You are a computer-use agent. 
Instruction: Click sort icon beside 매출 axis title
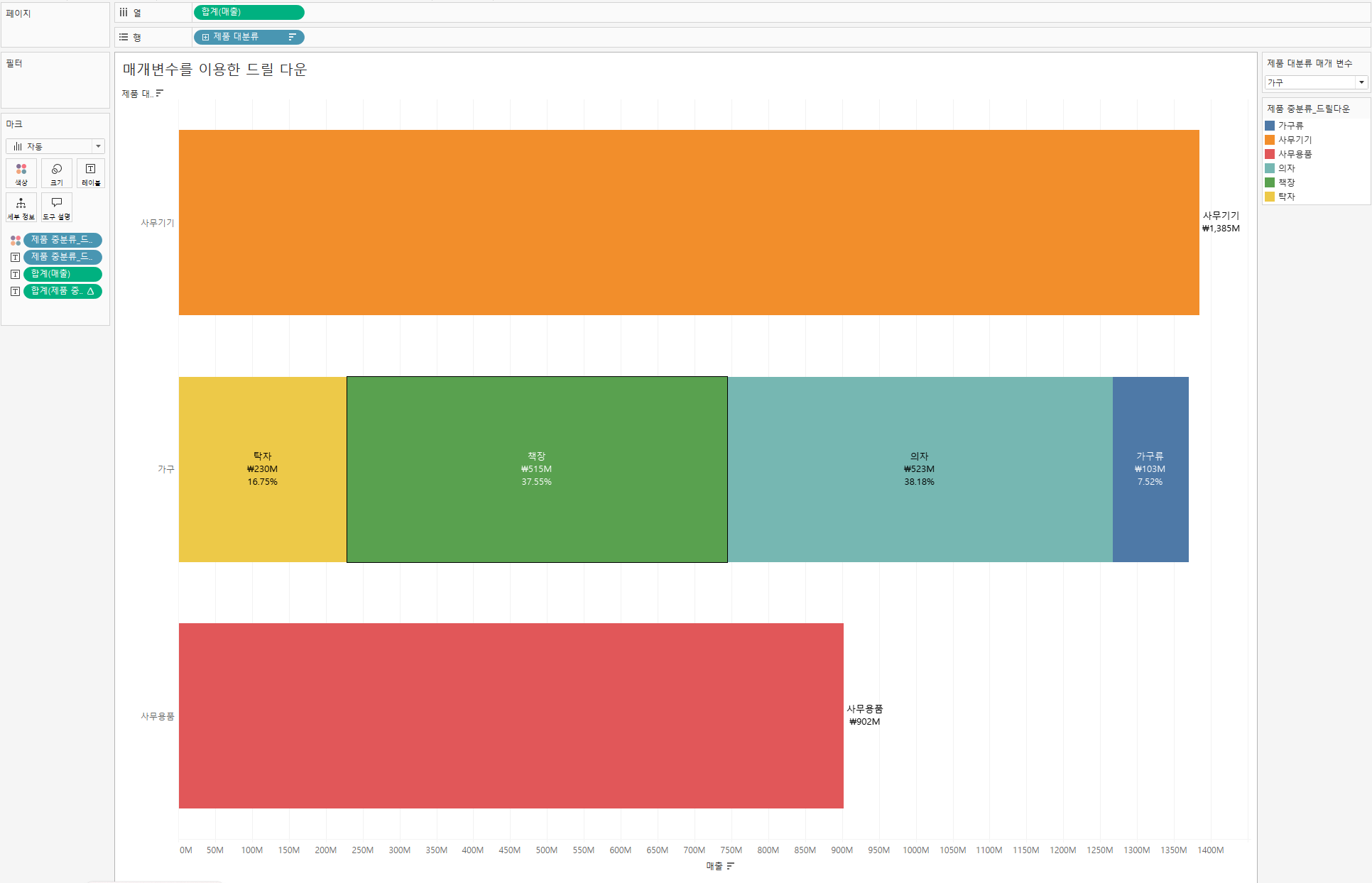[731, 866]
